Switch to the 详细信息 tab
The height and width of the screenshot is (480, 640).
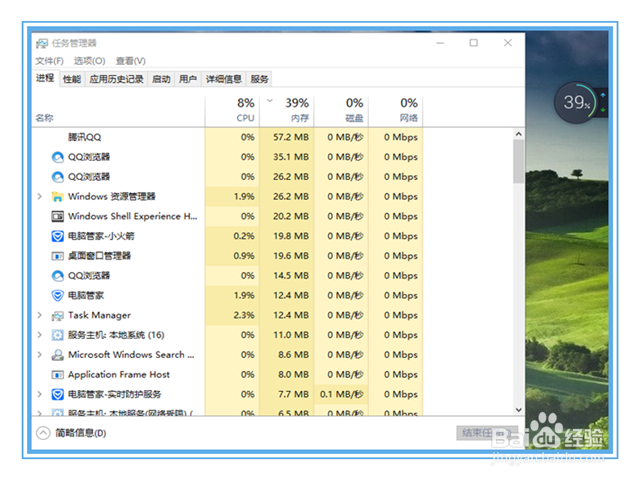[224, 79]
